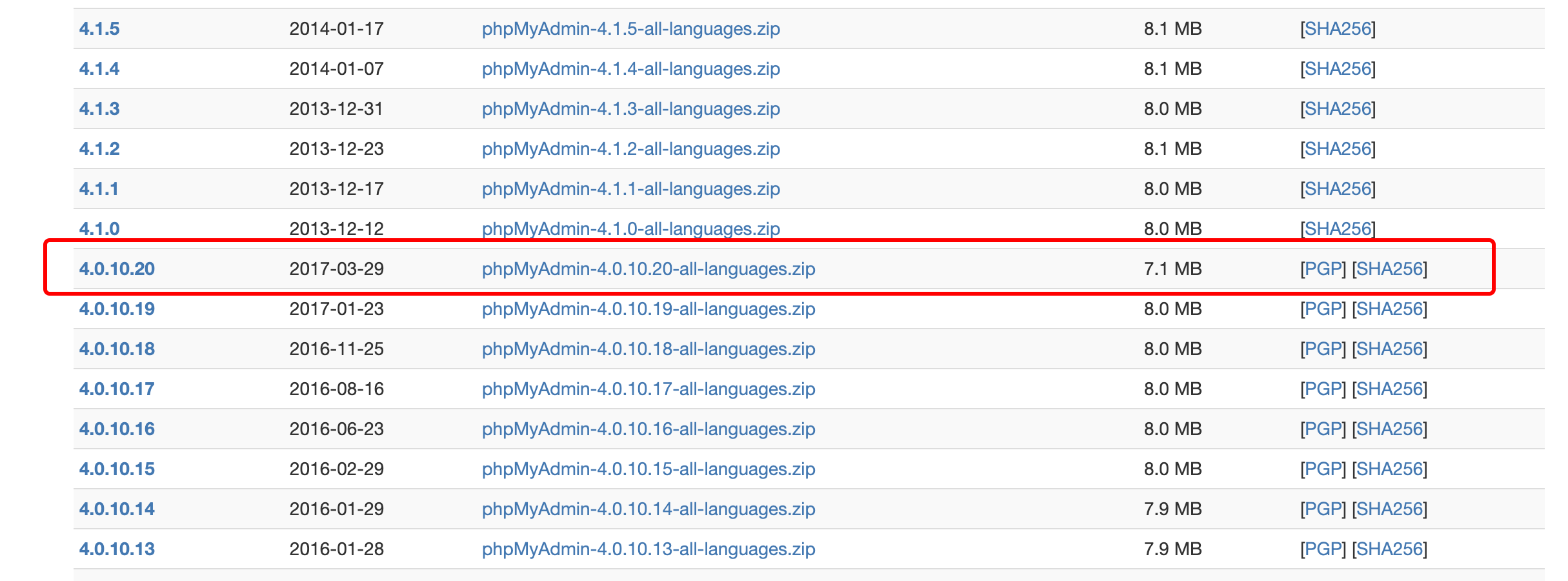Open PGP signature for version 4.0.10.14
This screenshot has height=581, width=1568.
click(1323, 509)
